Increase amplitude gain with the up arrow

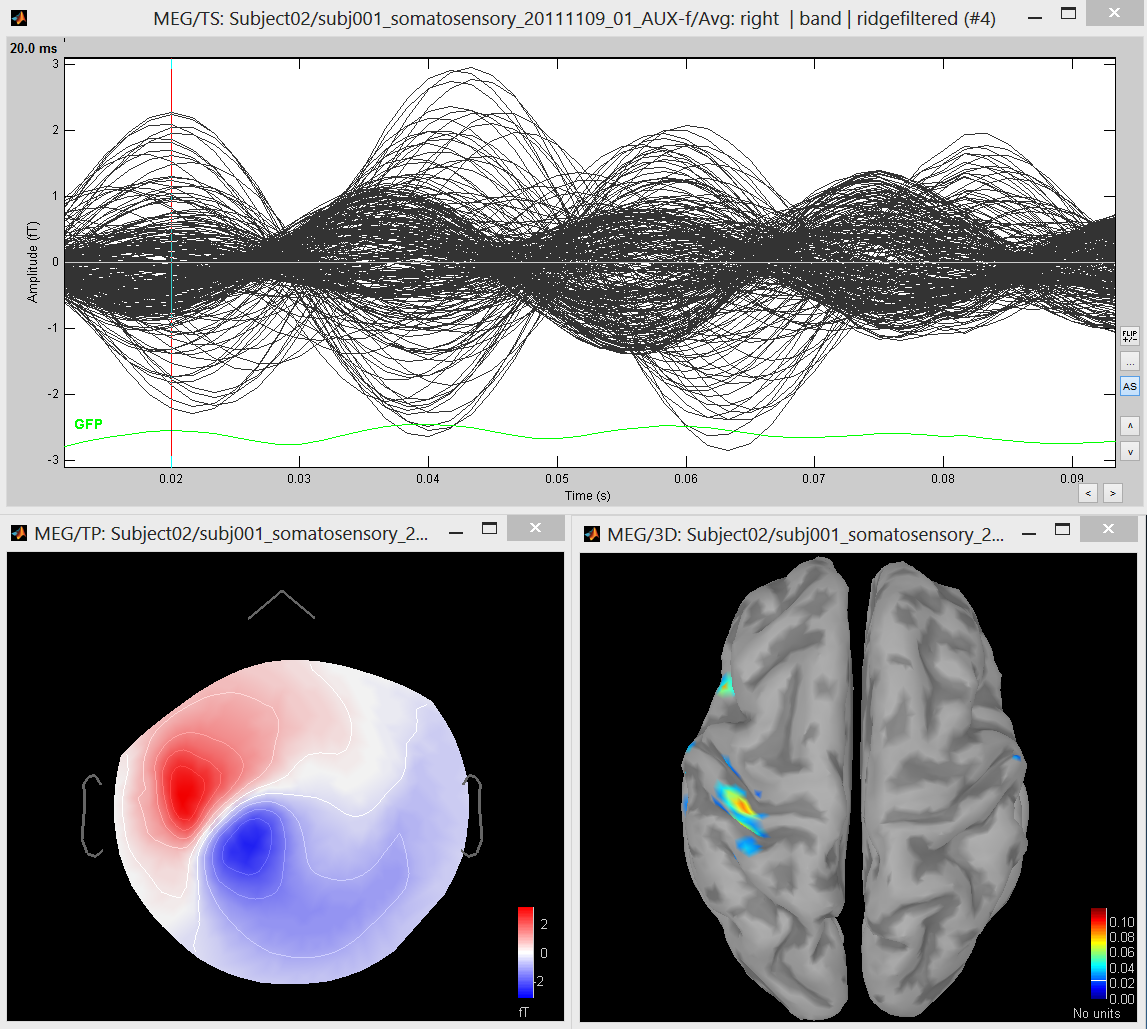click(1129, 425)
